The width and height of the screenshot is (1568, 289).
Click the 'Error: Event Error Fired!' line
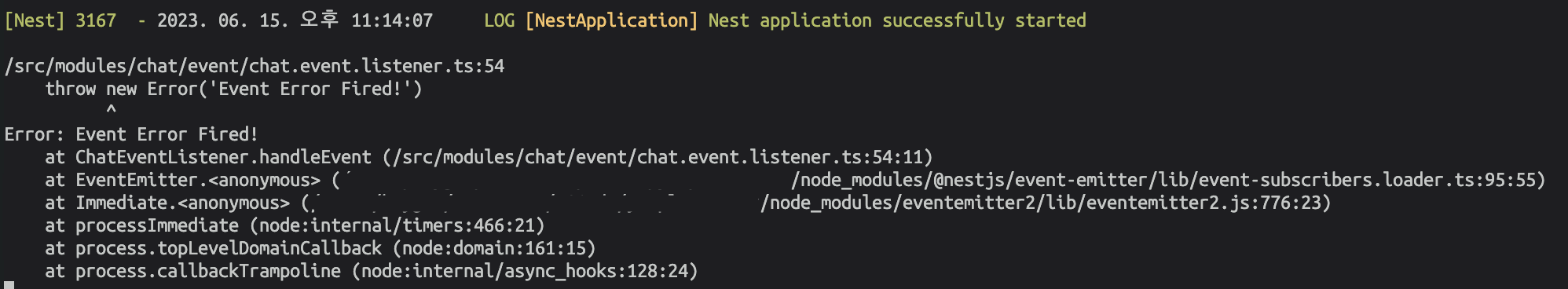[x=131, y=134]
